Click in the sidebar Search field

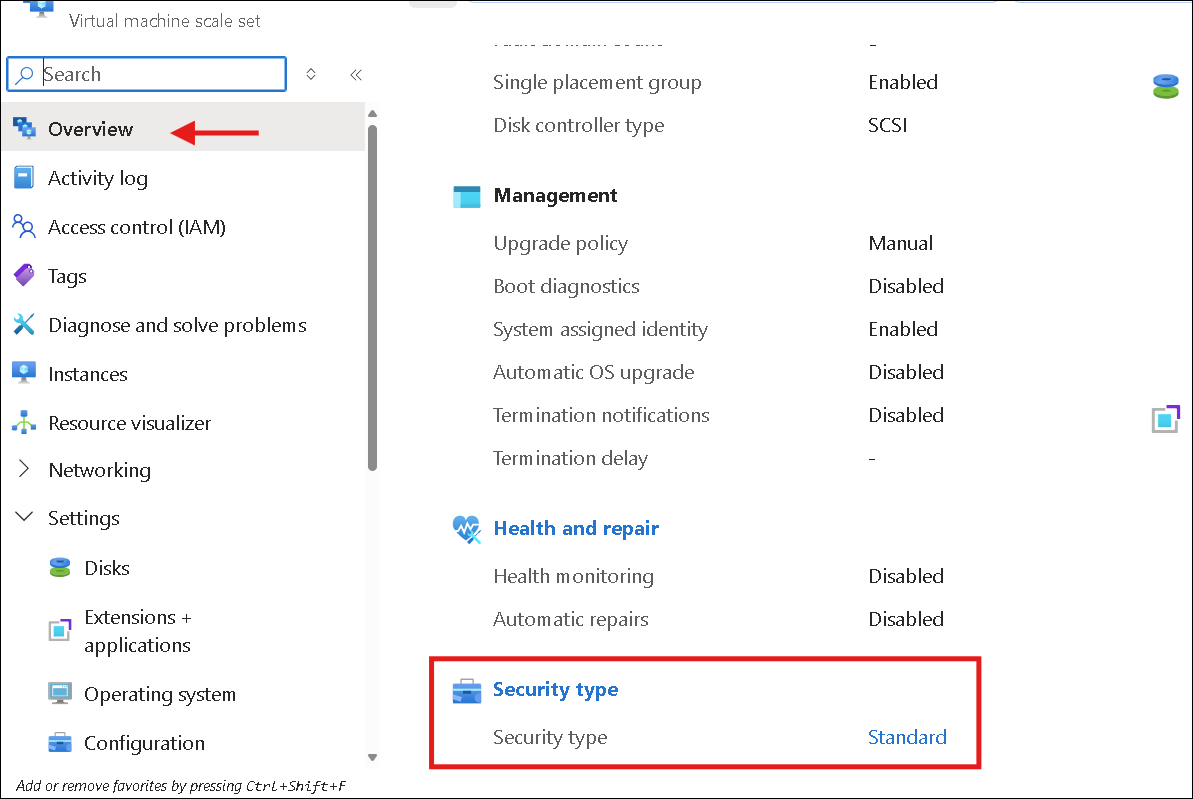tap(160, 74)
